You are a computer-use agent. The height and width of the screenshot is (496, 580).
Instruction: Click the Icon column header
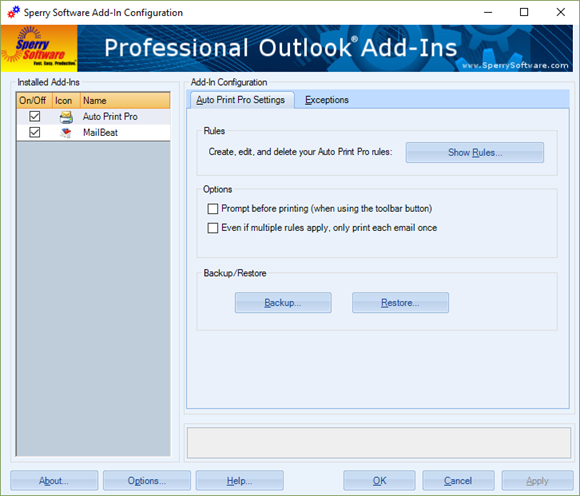coord(67,101)
